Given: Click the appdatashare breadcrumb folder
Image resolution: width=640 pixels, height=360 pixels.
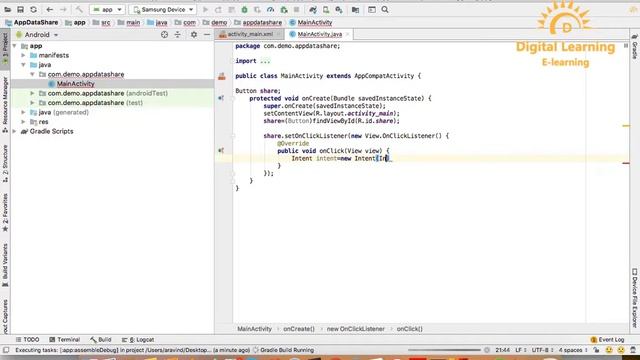Looking at the screenshot, I should coord(258,22).
